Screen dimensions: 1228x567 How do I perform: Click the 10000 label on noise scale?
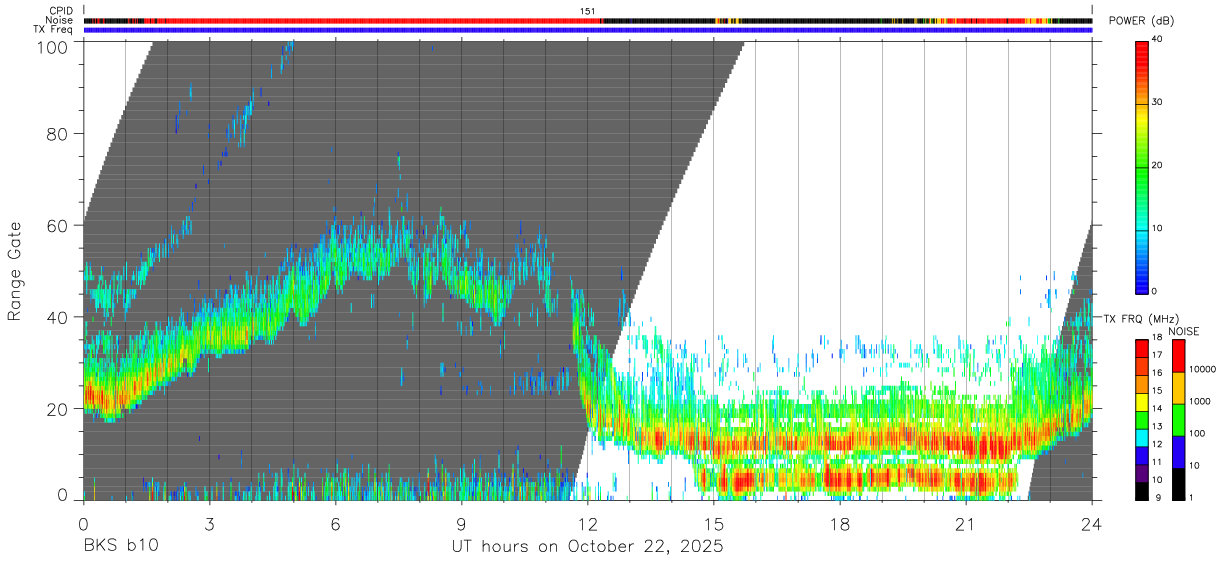(x=1202, y=370)
